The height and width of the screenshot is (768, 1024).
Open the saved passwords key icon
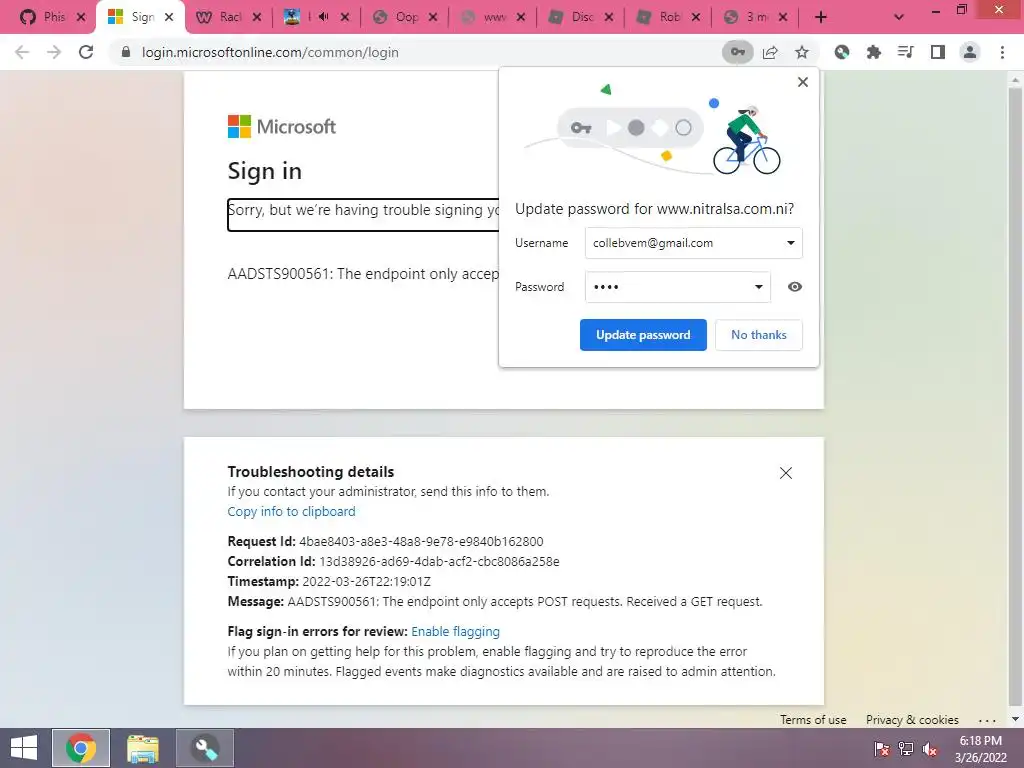[x=737, y=52]
